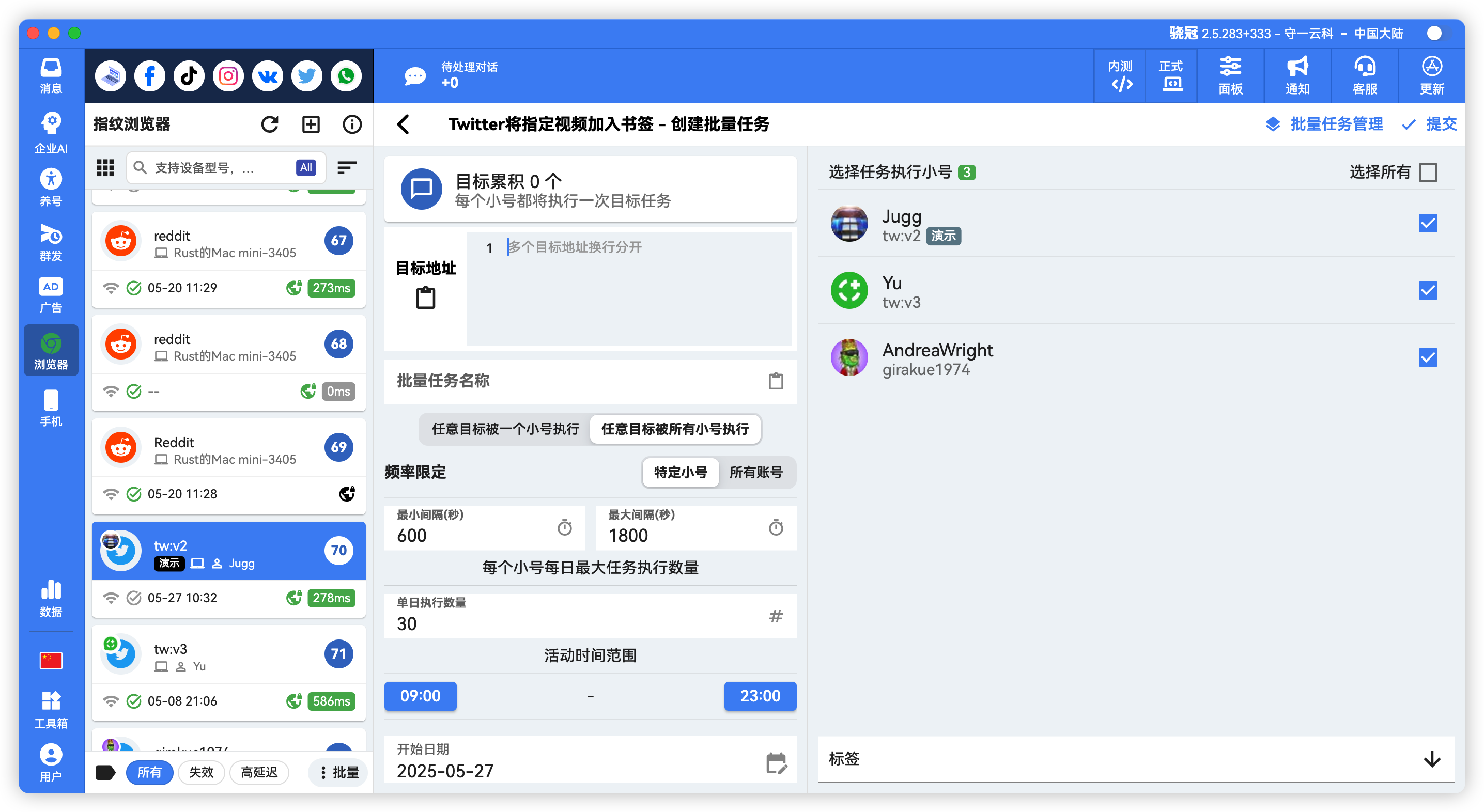Open 通知 notifications
The height and width of the screenshot is (812, 1484).
click(x=1297, y=75)
